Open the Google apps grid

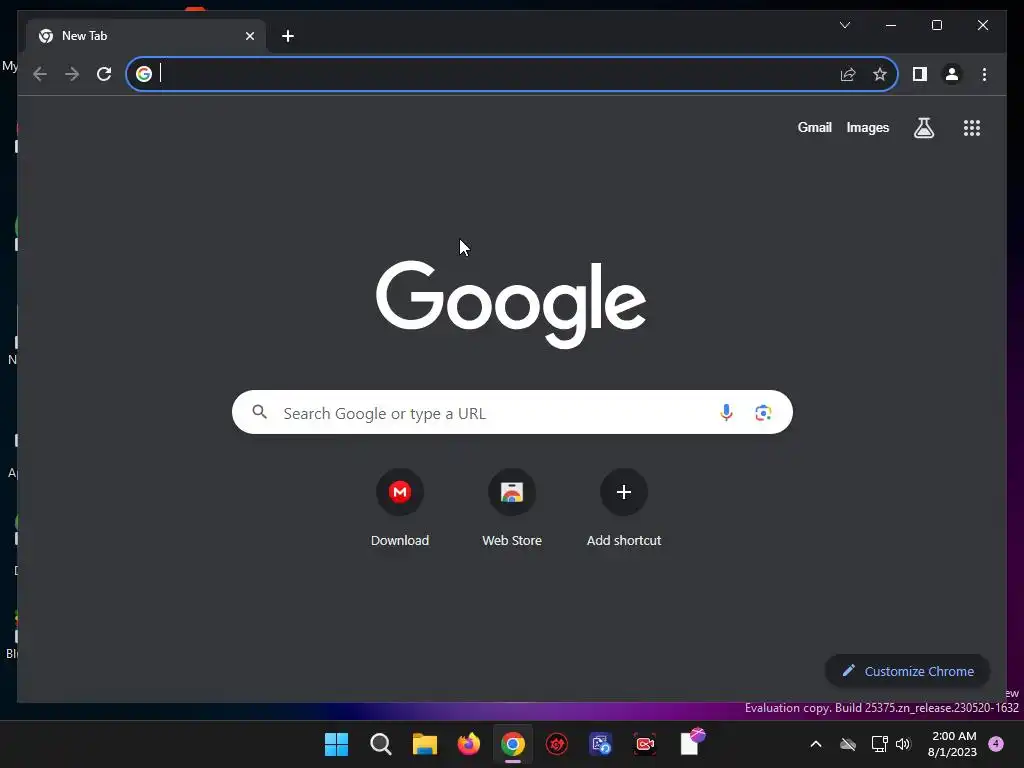[972, 128]
